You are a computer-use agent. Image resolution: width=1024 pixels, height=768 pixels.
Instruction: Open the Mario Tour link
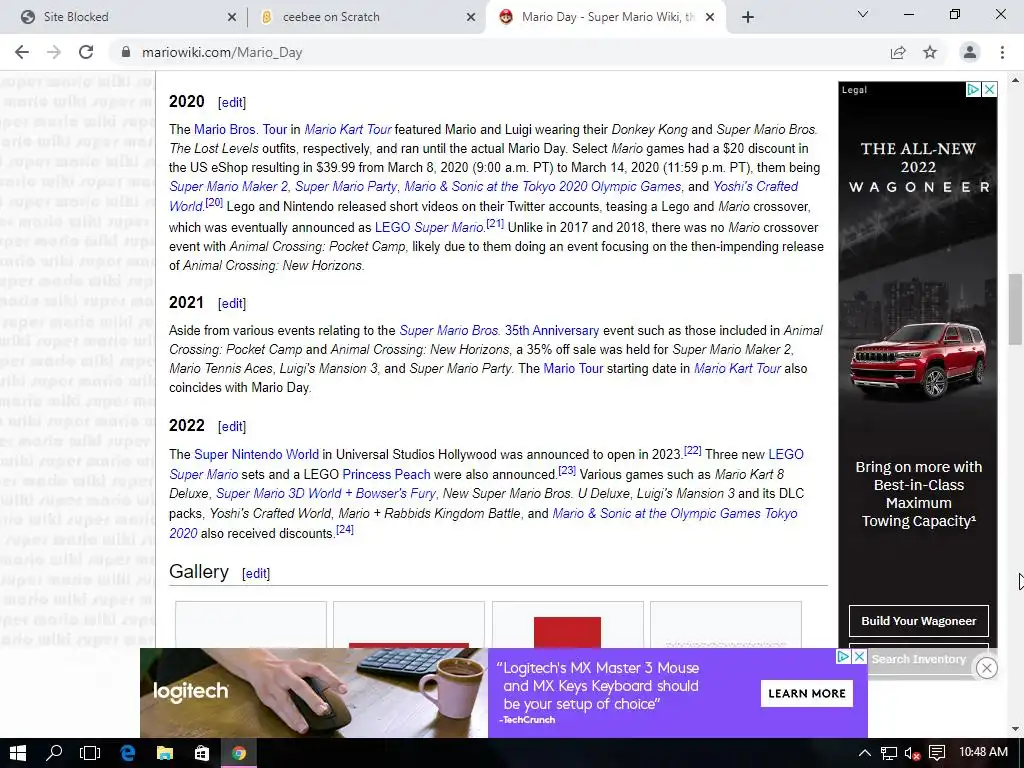(x=573, y=368)
